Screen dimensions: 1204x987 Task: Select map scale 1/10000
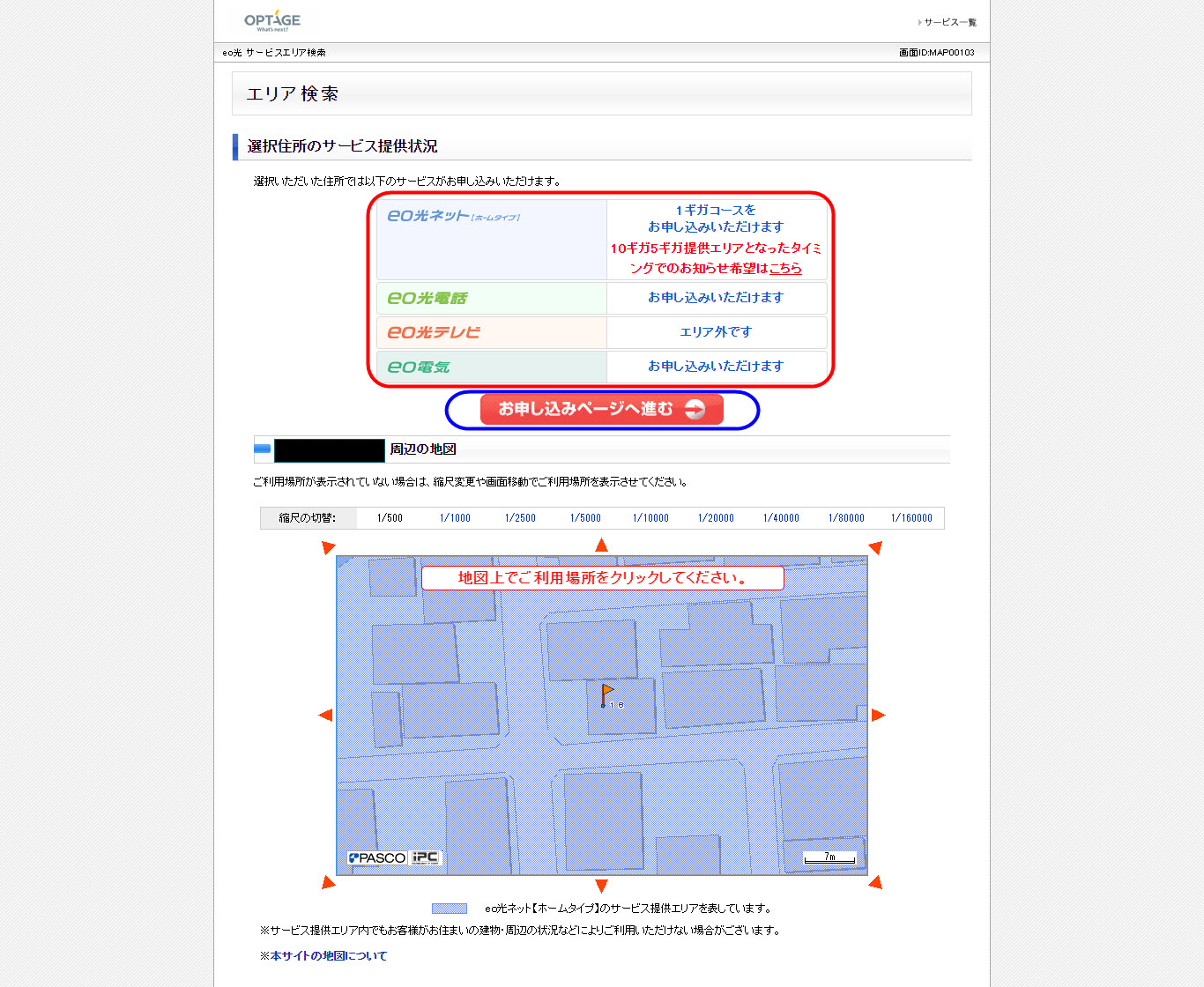650,518
